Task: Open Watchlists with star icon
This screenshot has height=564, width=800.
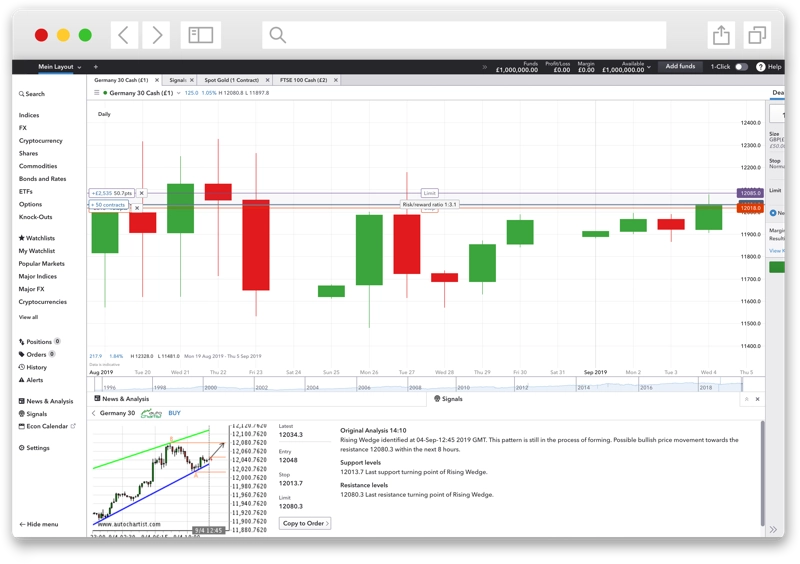Action: click(36, 238)
